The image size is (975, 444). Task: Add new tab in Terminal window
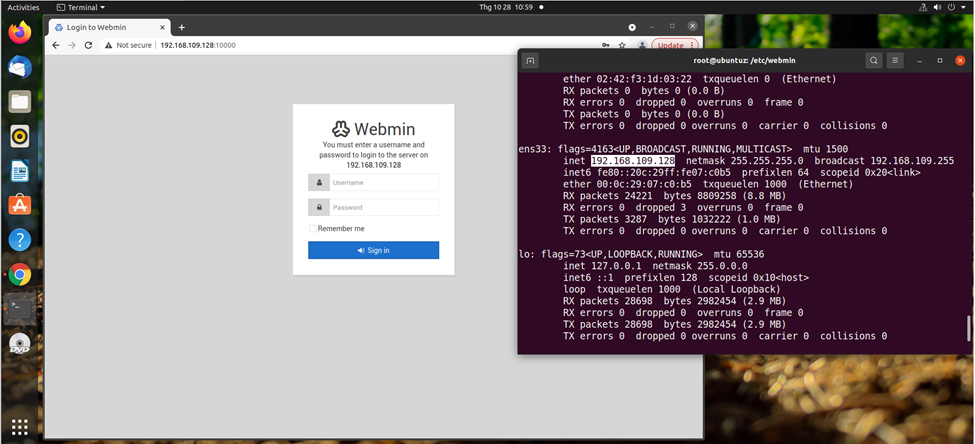[x=530, y=60]
